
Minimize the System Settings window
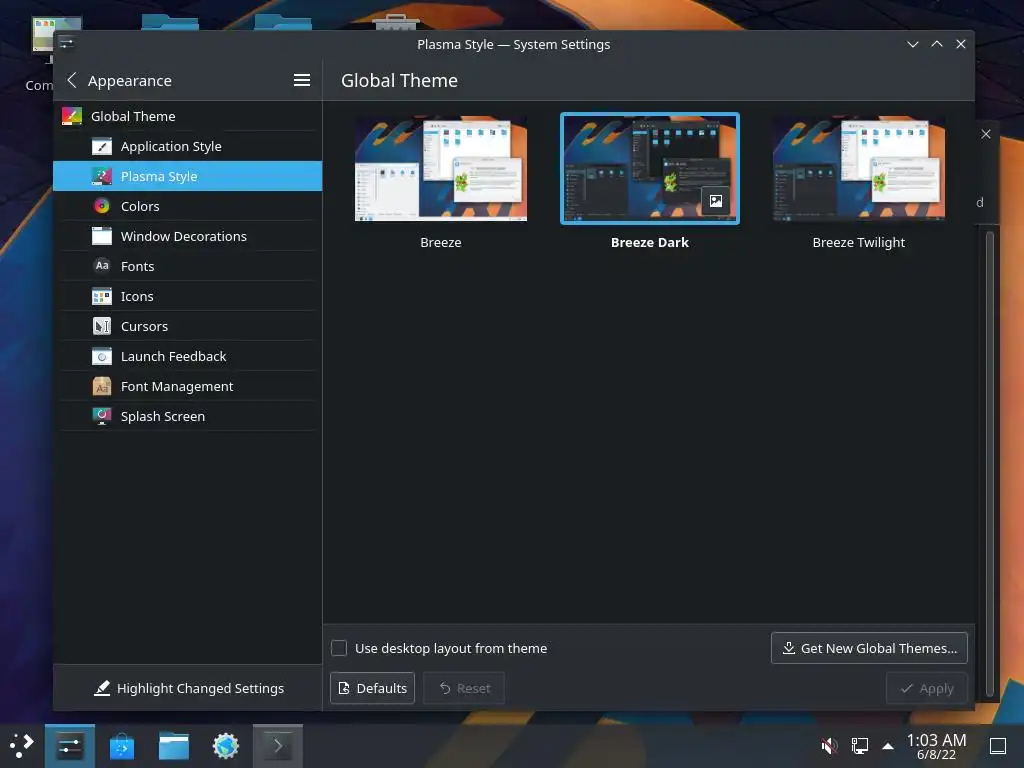point(912,44)
